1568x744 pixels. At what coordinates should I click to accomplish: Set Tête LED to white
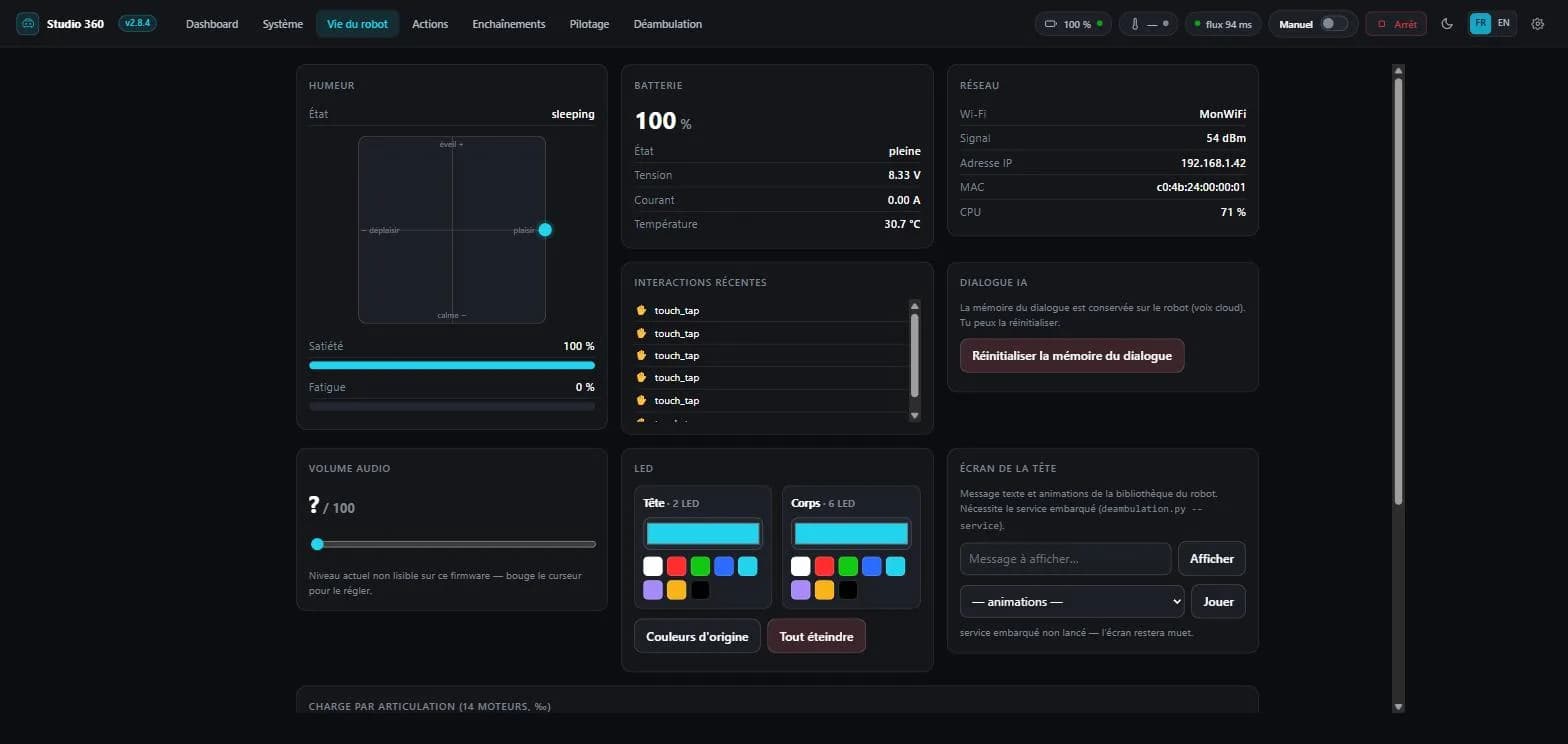653,566
